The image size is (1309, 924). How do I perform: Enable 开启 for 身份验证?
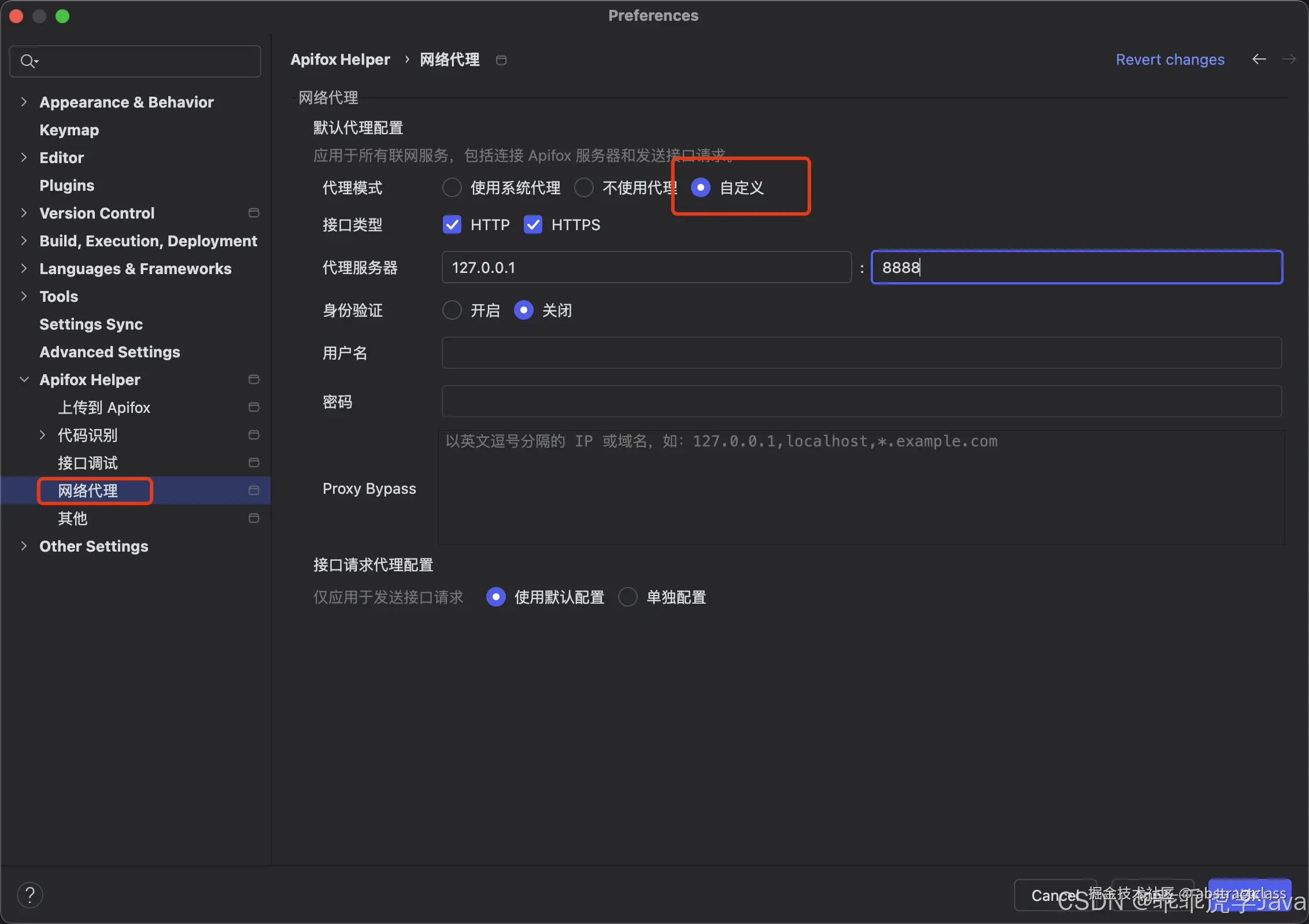(x=452, y=311)
